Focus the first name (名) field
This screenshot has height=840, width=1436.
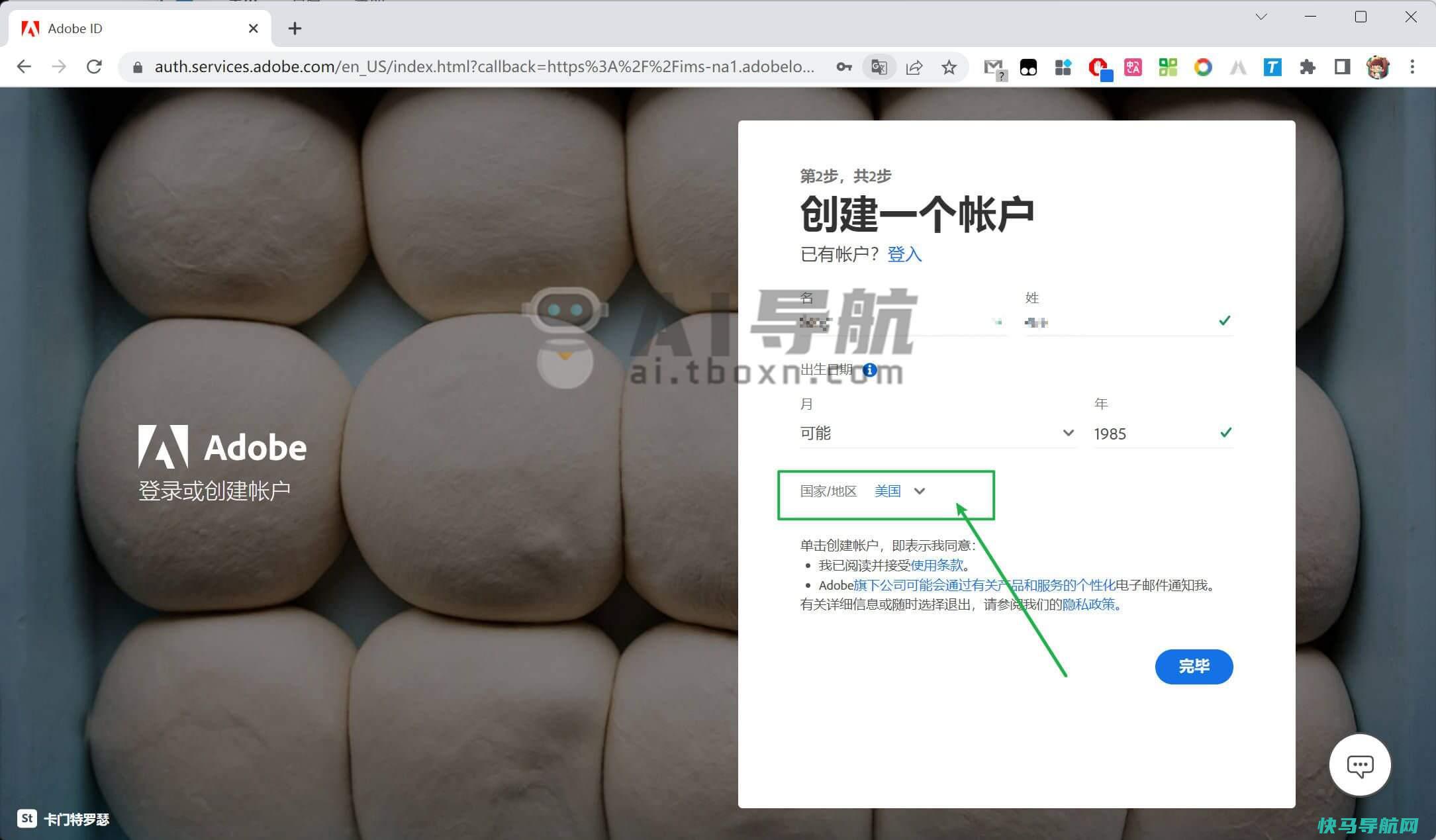(903, 322)
